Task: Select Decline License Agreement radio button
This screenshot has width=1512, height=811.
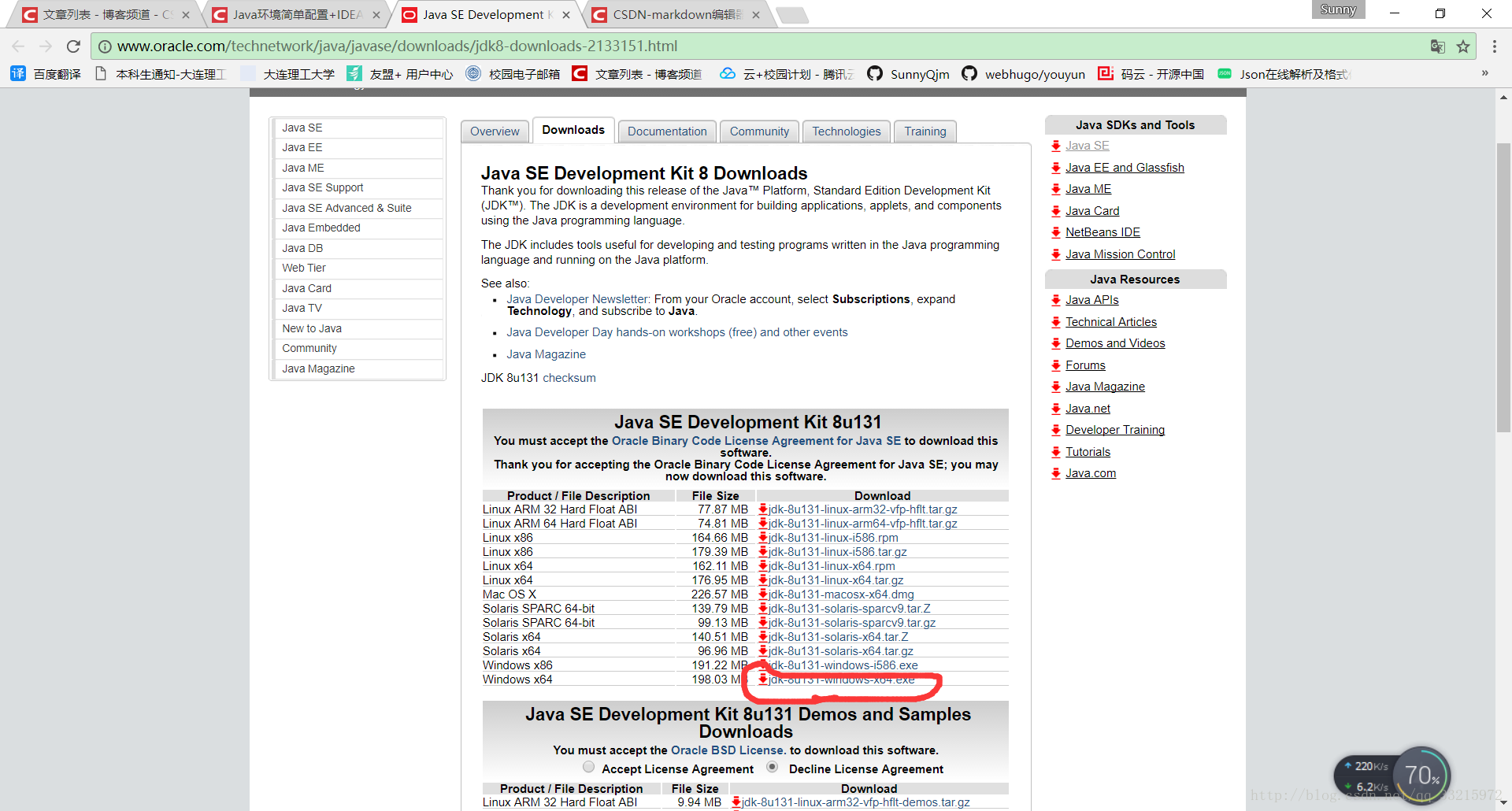Action: tap(772, 767)
